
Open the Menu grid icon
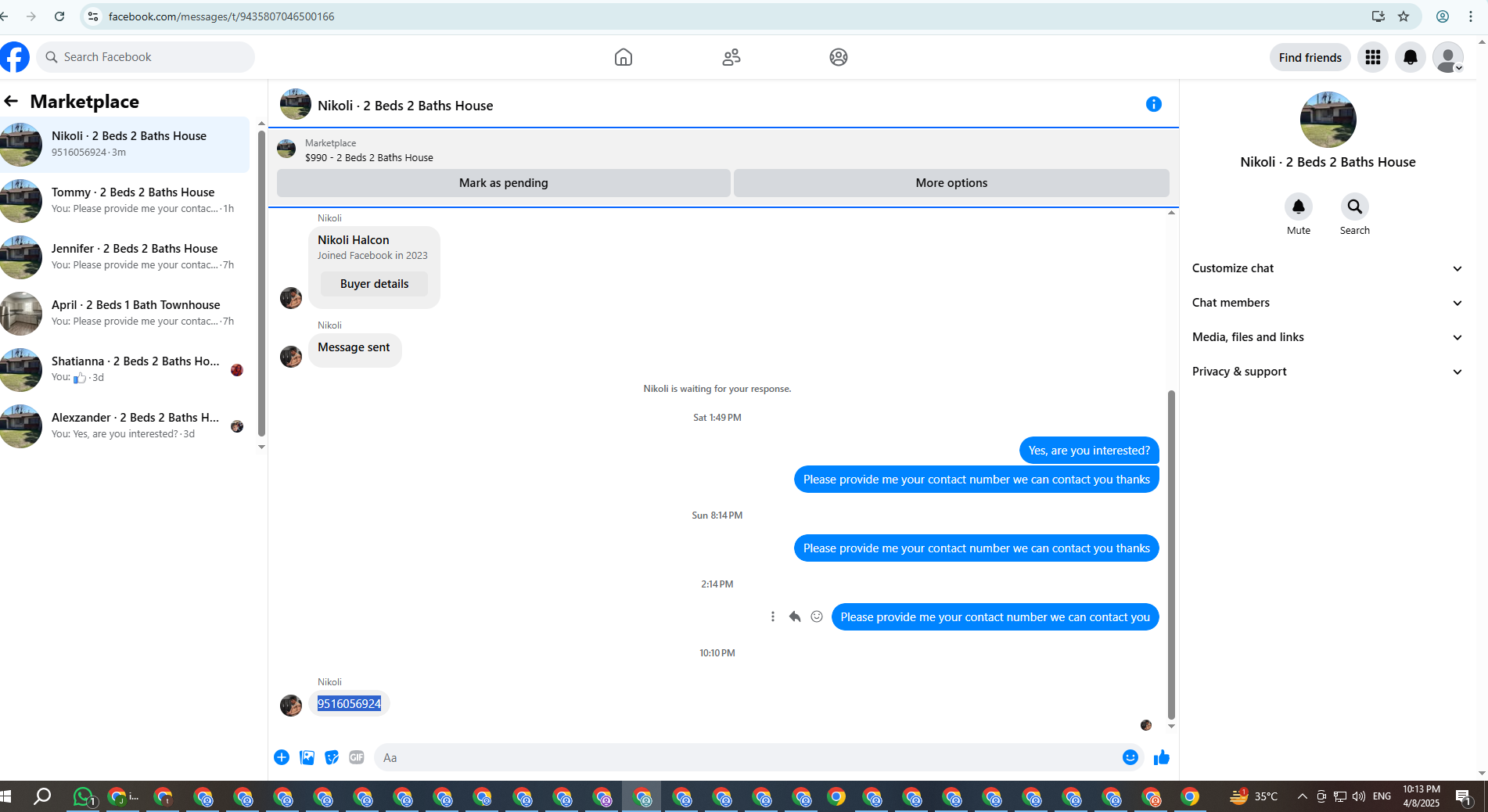click(x=1373, y=57)
